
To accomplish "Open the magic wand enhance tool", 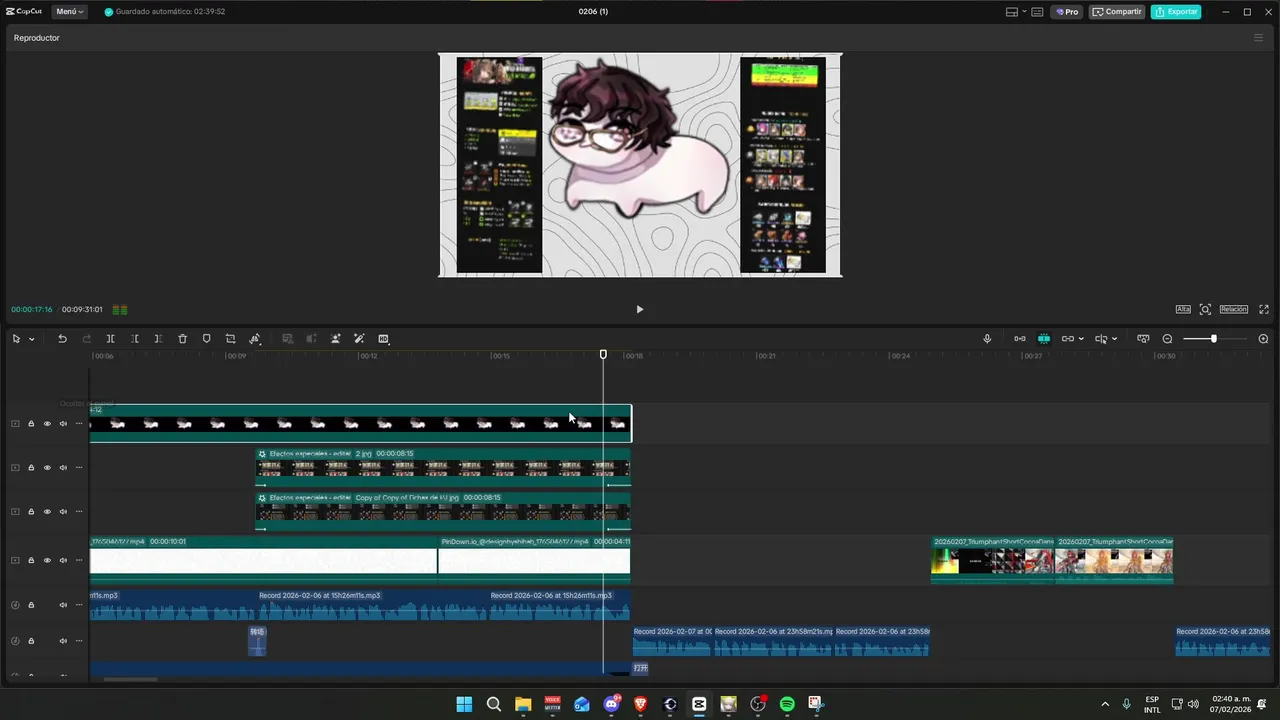I will [x=359, y=339].
